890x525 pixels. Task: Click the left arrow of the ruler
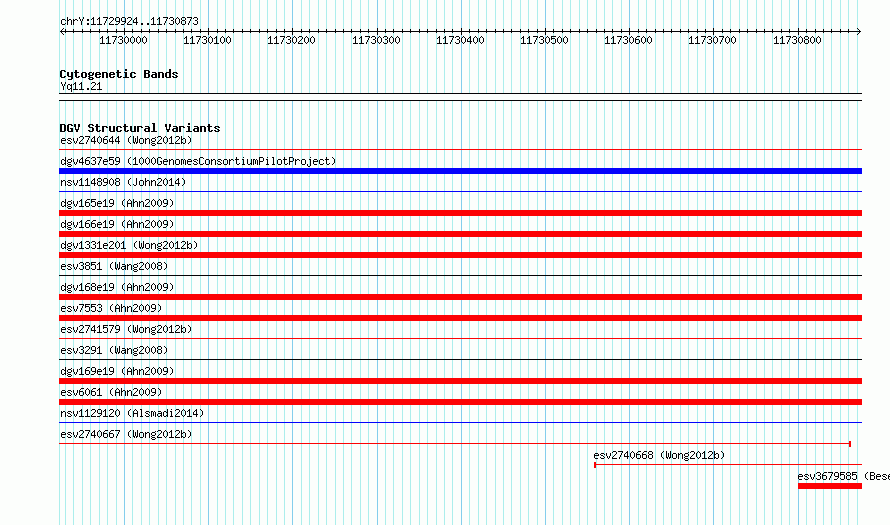[62, 32]
